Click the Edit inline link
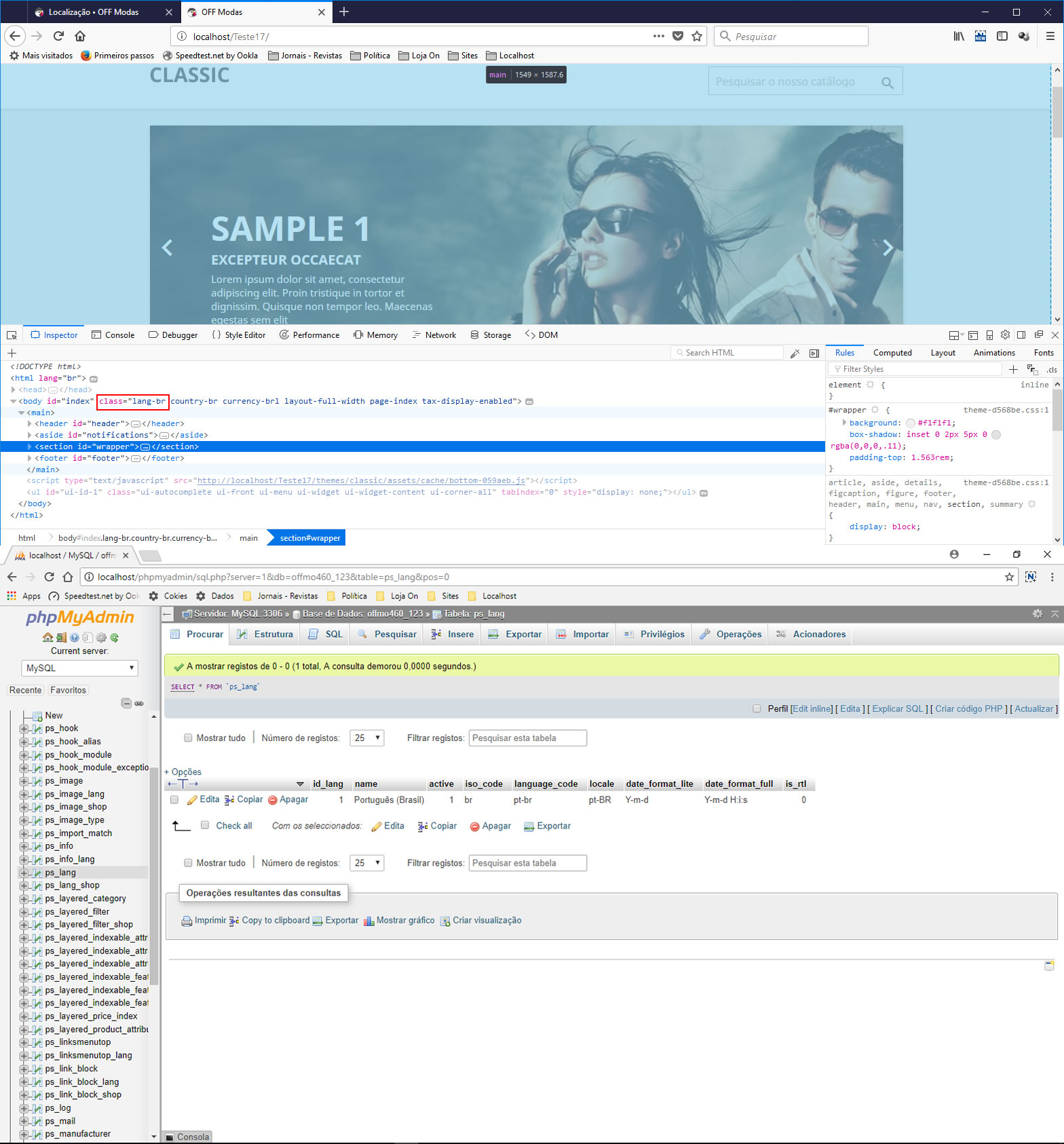The width and height of the screenshot is (1064, 1144). [812, 708]
